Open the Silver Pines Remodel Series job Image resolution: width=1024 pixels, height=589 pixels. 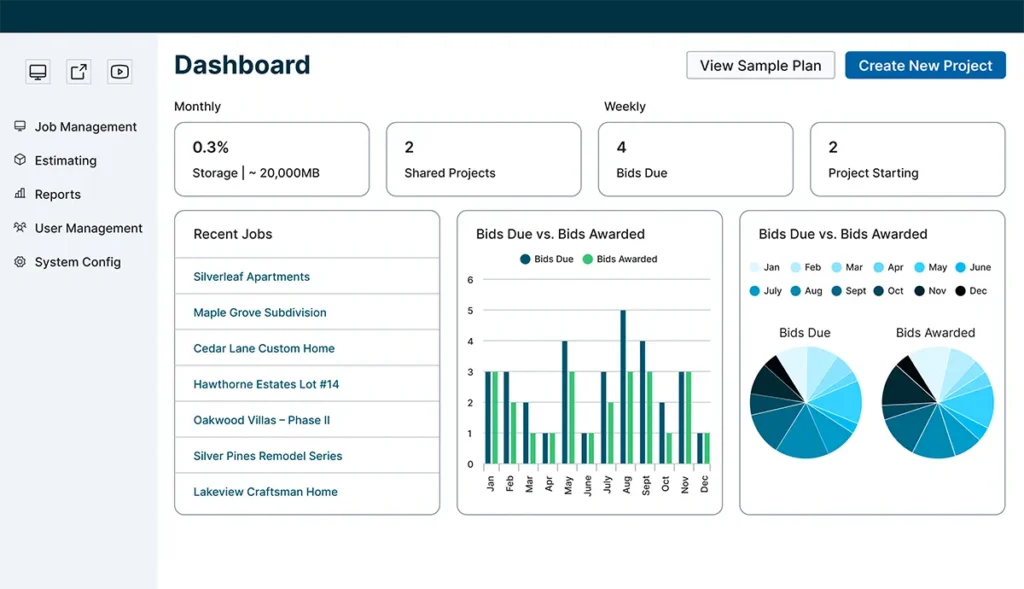pos(268,456)
